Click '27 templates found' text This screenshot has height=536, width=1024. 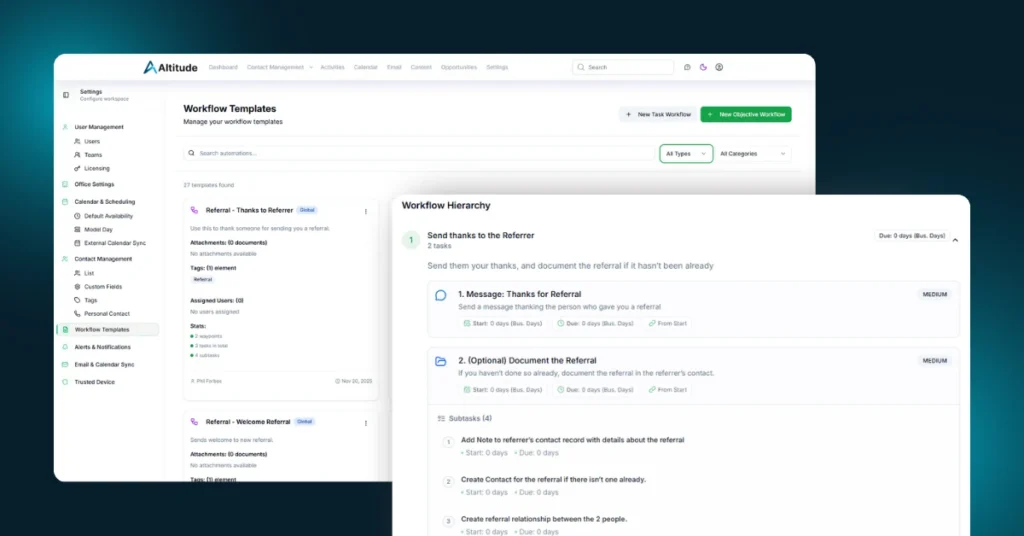click(208, 185)
